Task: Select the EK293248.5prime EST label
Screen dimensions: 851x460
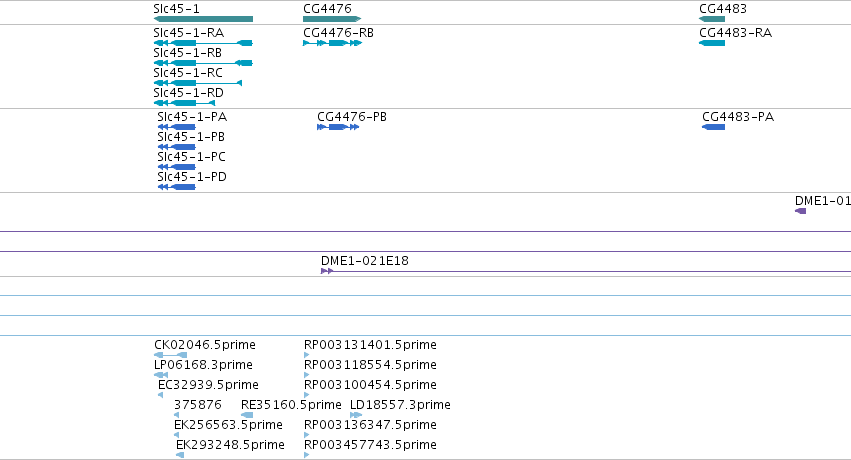Action: (x=230, y=445)
